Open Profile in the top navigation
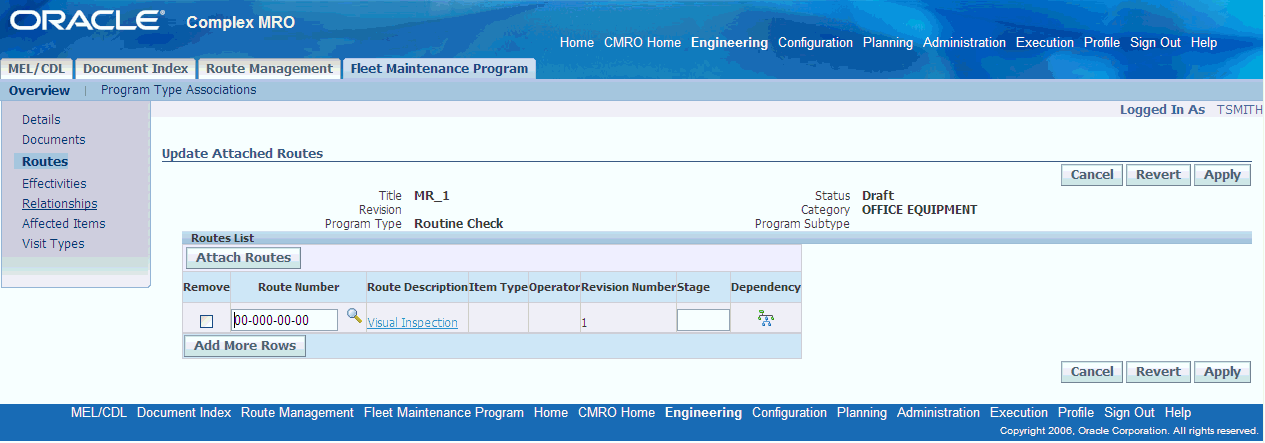This screenshot has width=1265, height=443. tap(1102, 43)
